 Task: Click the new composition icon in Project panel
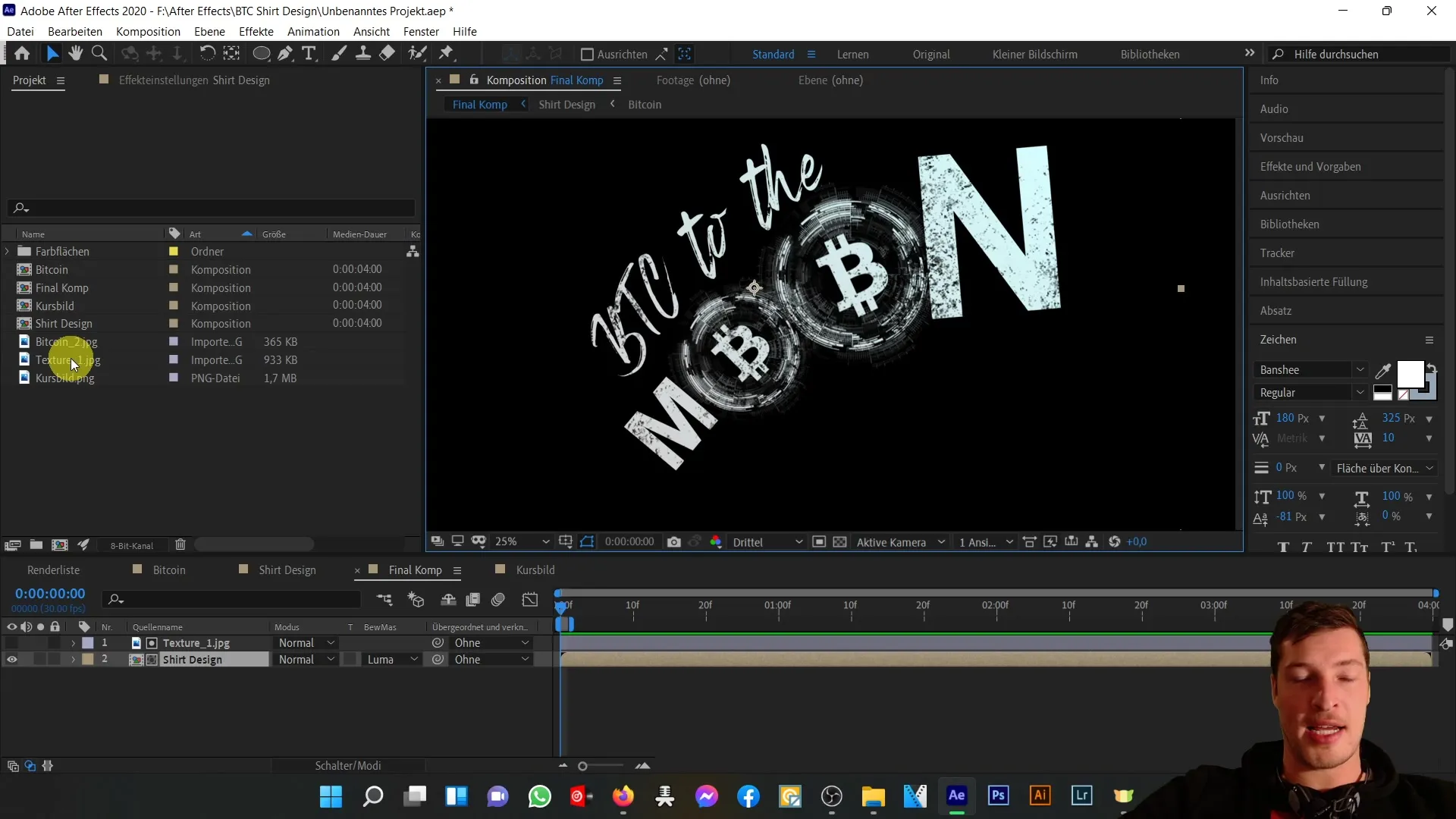point(59,544)
